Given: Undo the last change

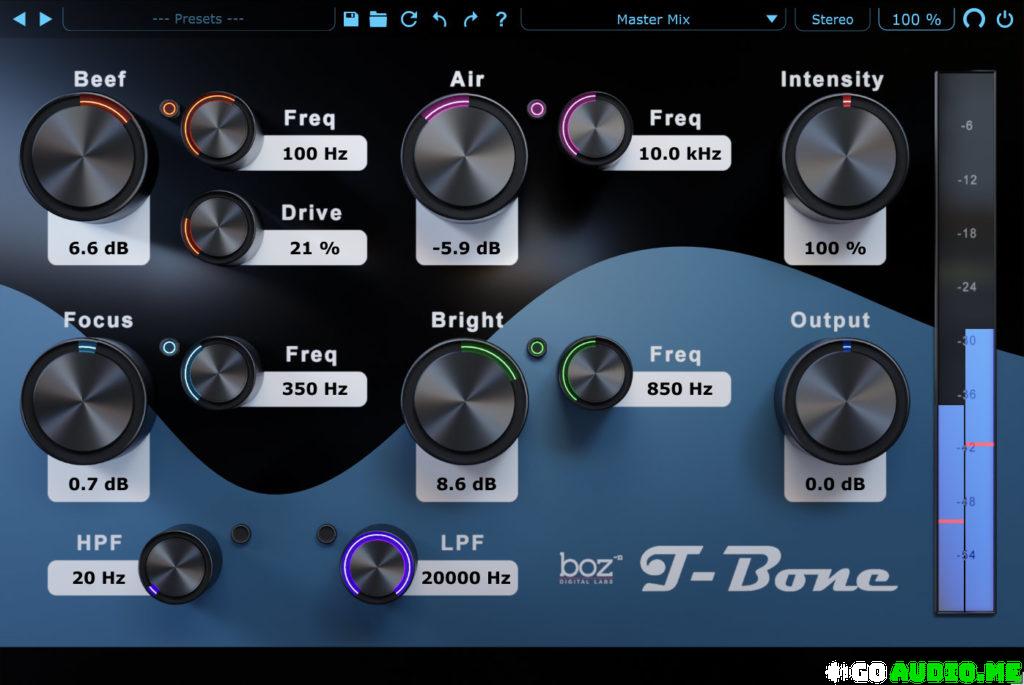Looking at the screenshot, I should [x=440, y=19].
